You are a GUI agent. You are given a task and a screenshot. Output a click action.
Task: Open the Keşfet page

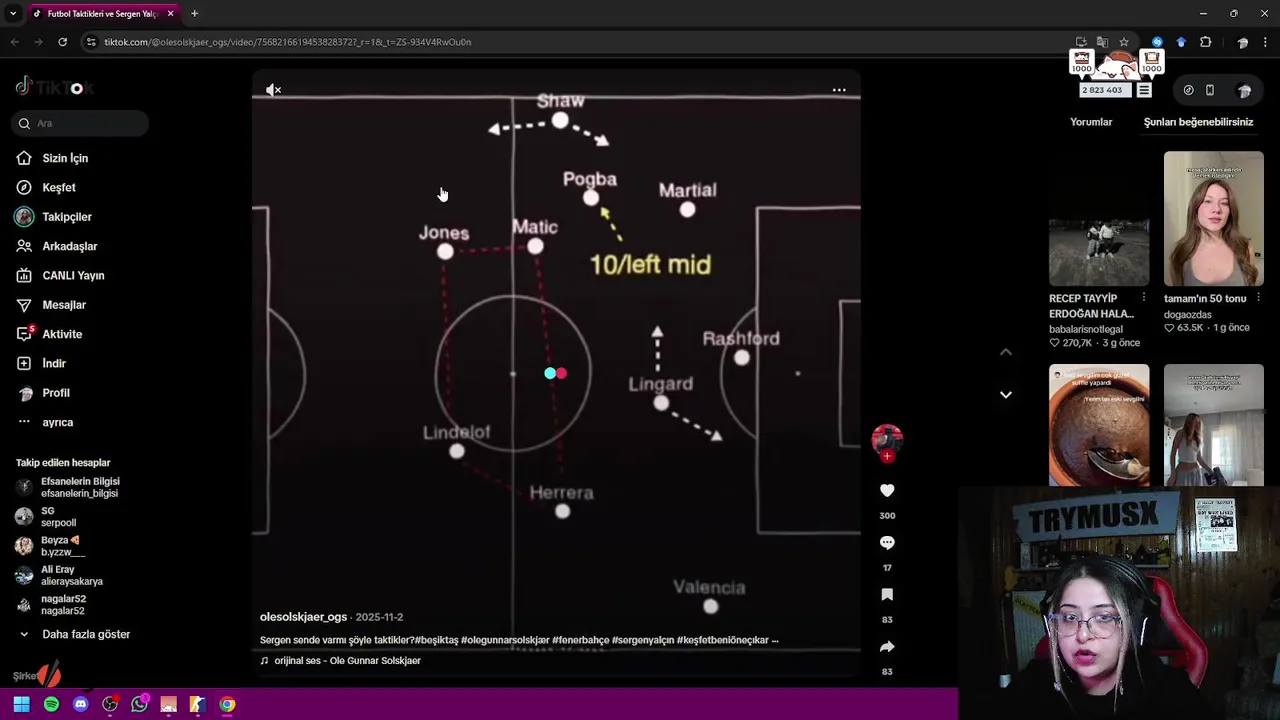[x=59, y=187]
